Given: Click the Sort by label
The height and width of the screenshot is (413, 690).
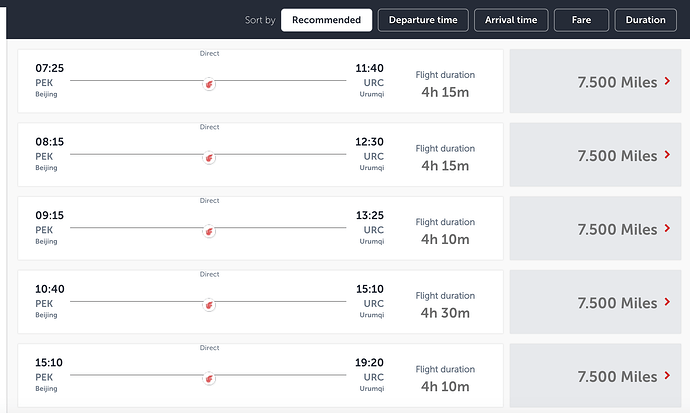Looking at the screenshot, I should [260, 20].
